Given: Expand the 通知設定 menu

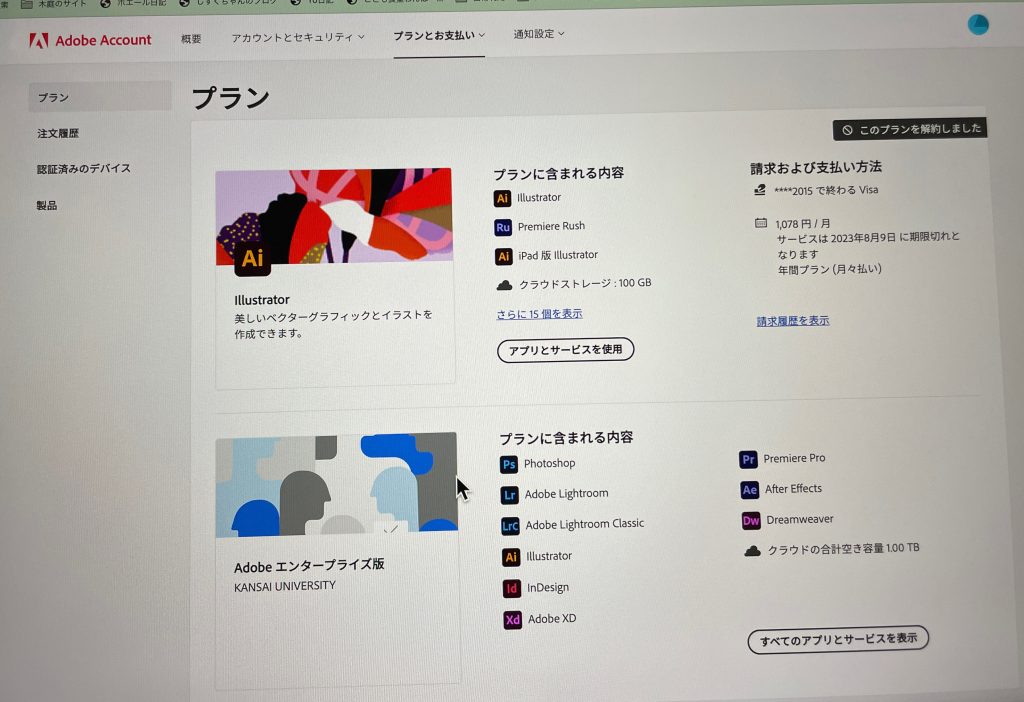Looking at the screenshot, I should [x=539, y=34].
